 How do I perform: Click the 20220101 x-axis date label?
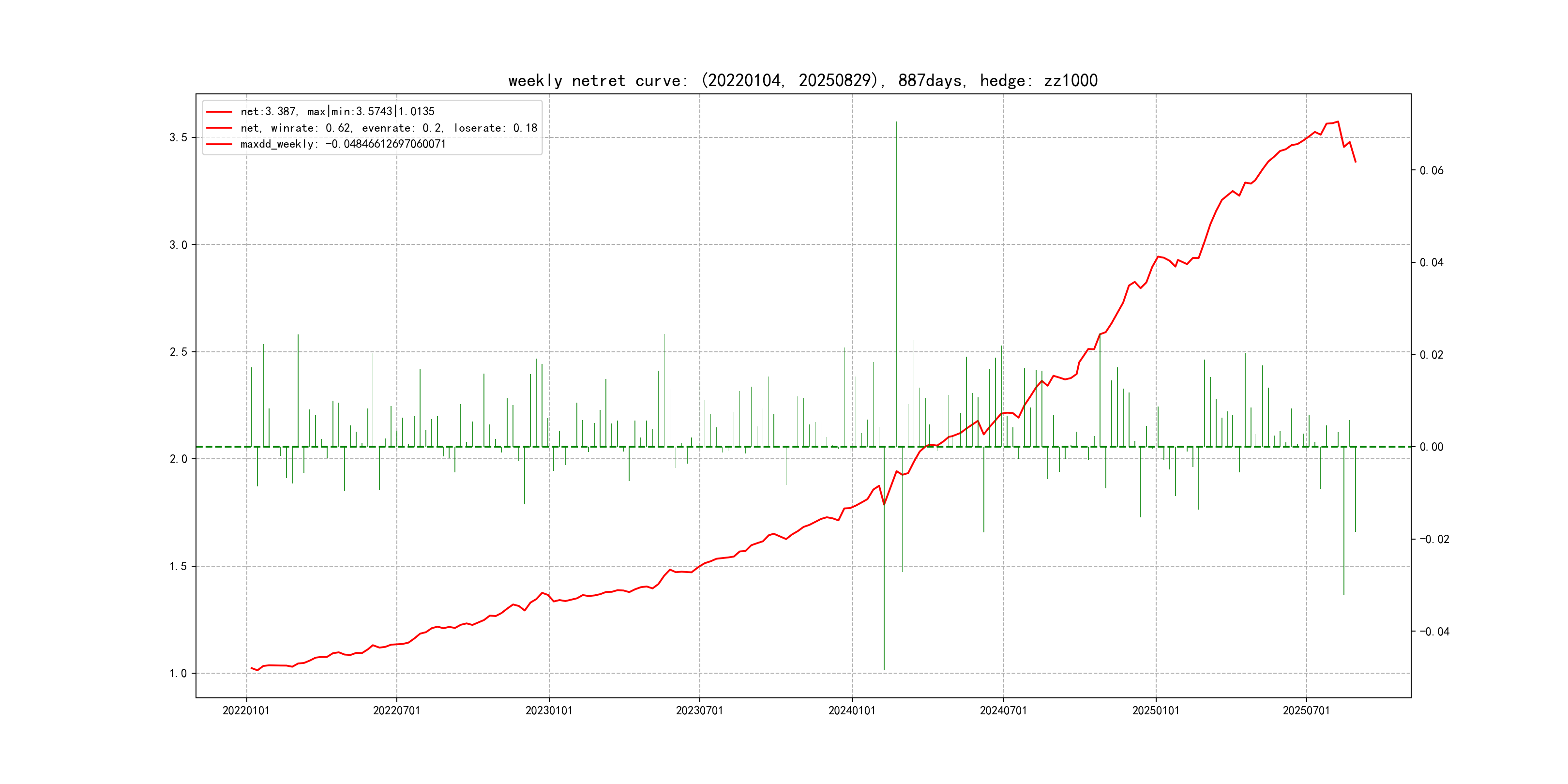tap(246, 711)
